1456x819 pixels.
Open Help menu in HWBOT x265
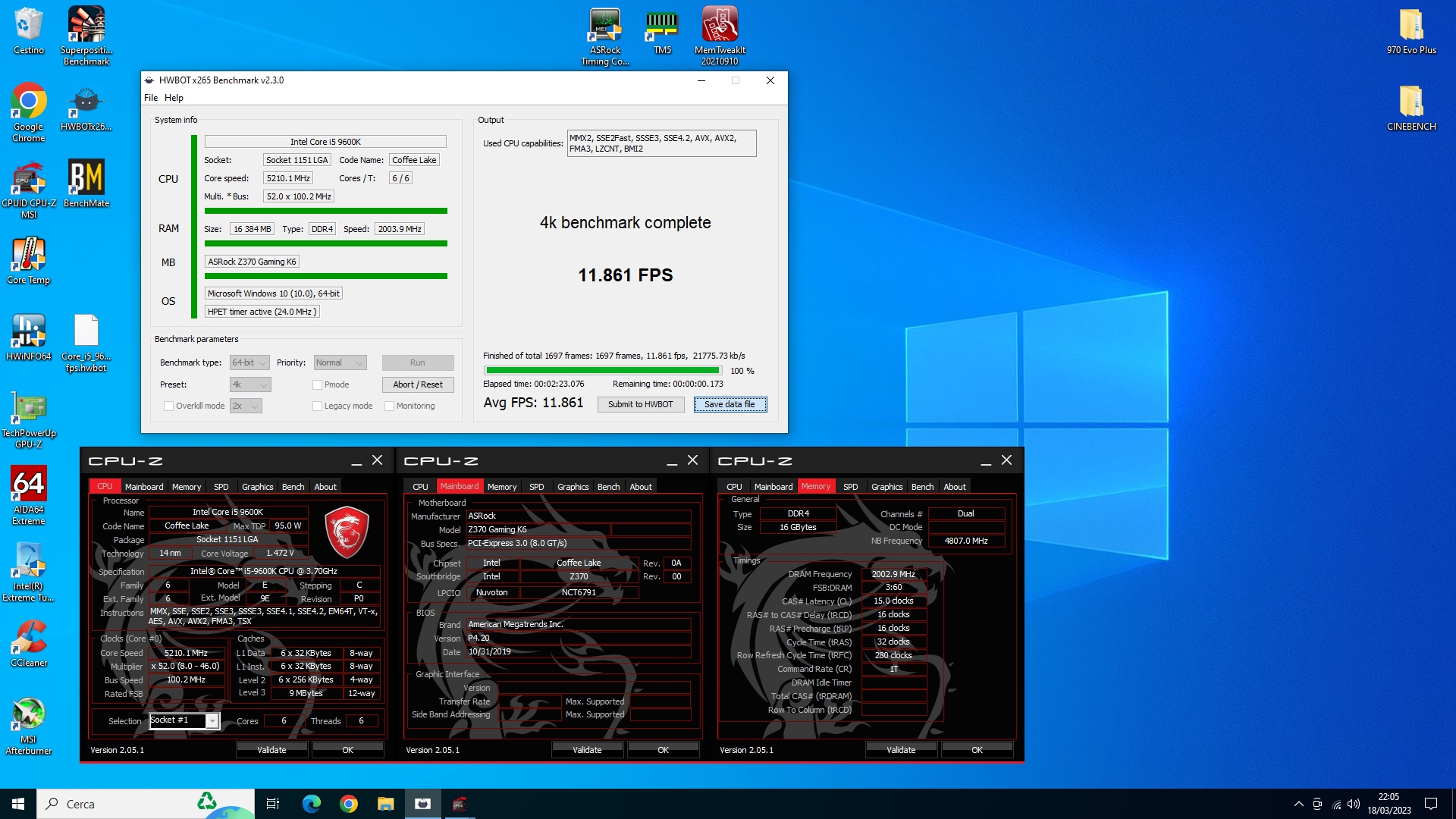point(174,98)
